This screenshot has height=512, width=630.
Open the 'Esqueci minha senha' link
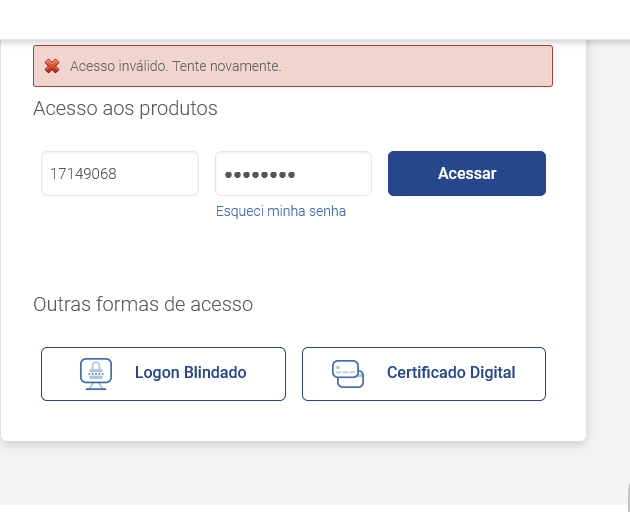[x=281, y=211]
